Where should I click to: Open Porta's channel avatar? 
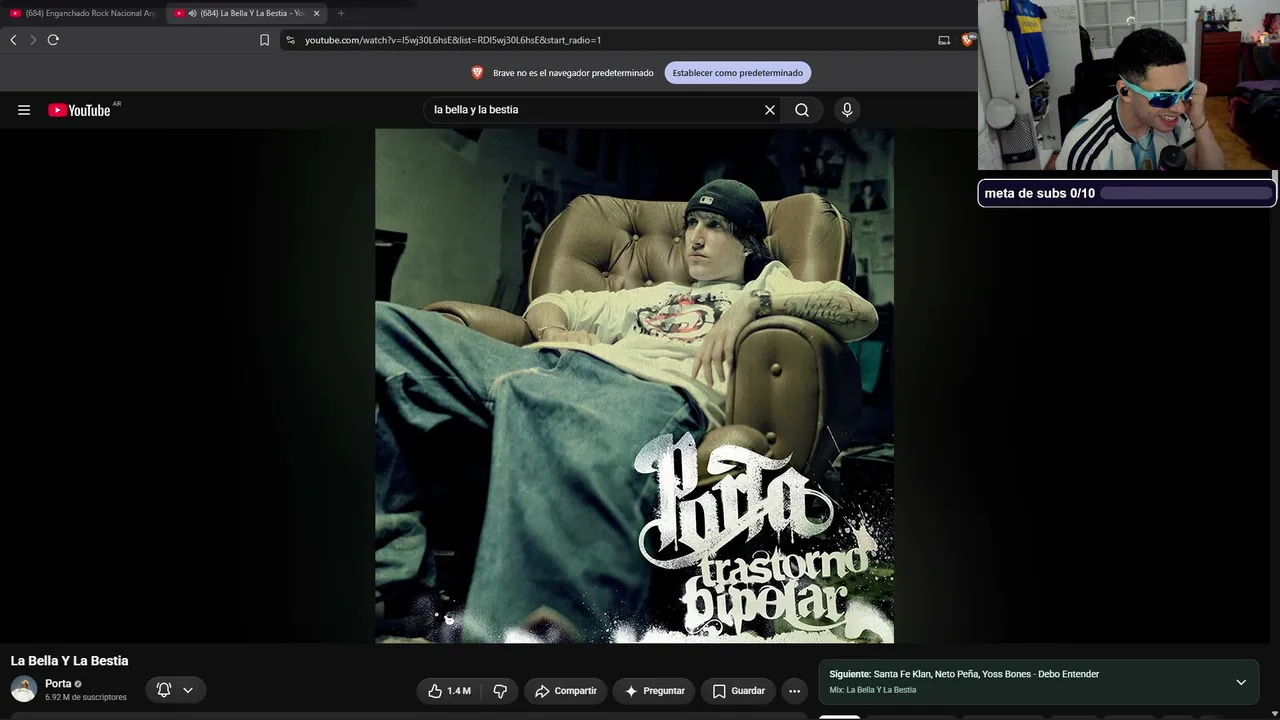[24, 689]
